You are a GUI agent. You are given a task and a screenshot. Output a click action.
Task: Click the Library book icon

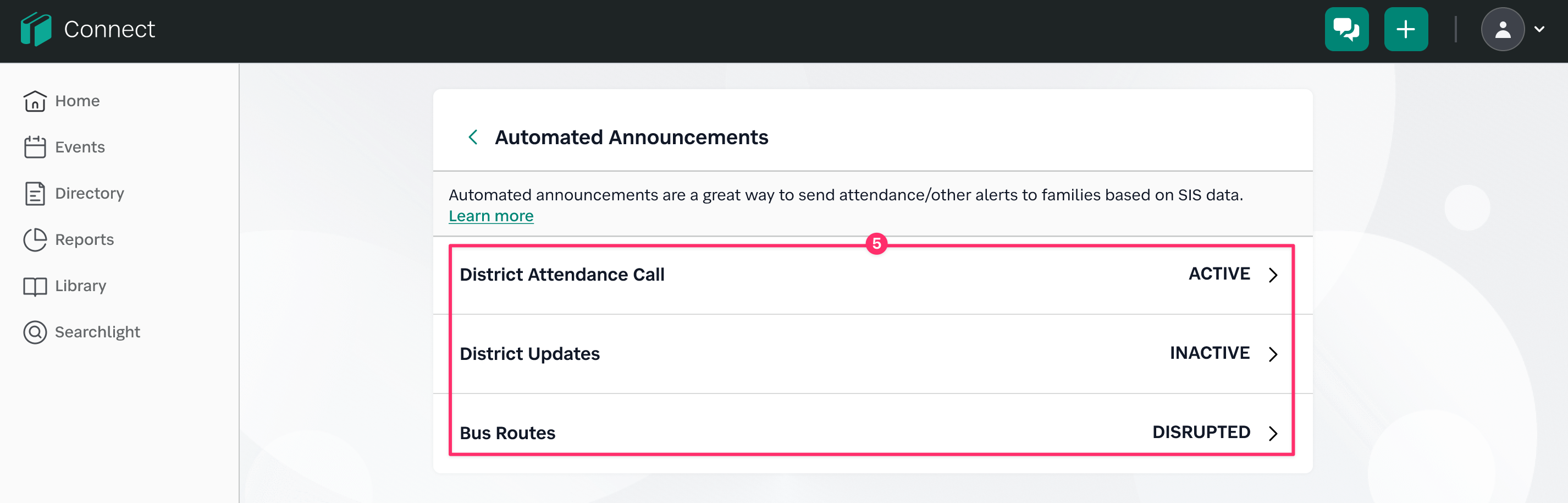35,286
